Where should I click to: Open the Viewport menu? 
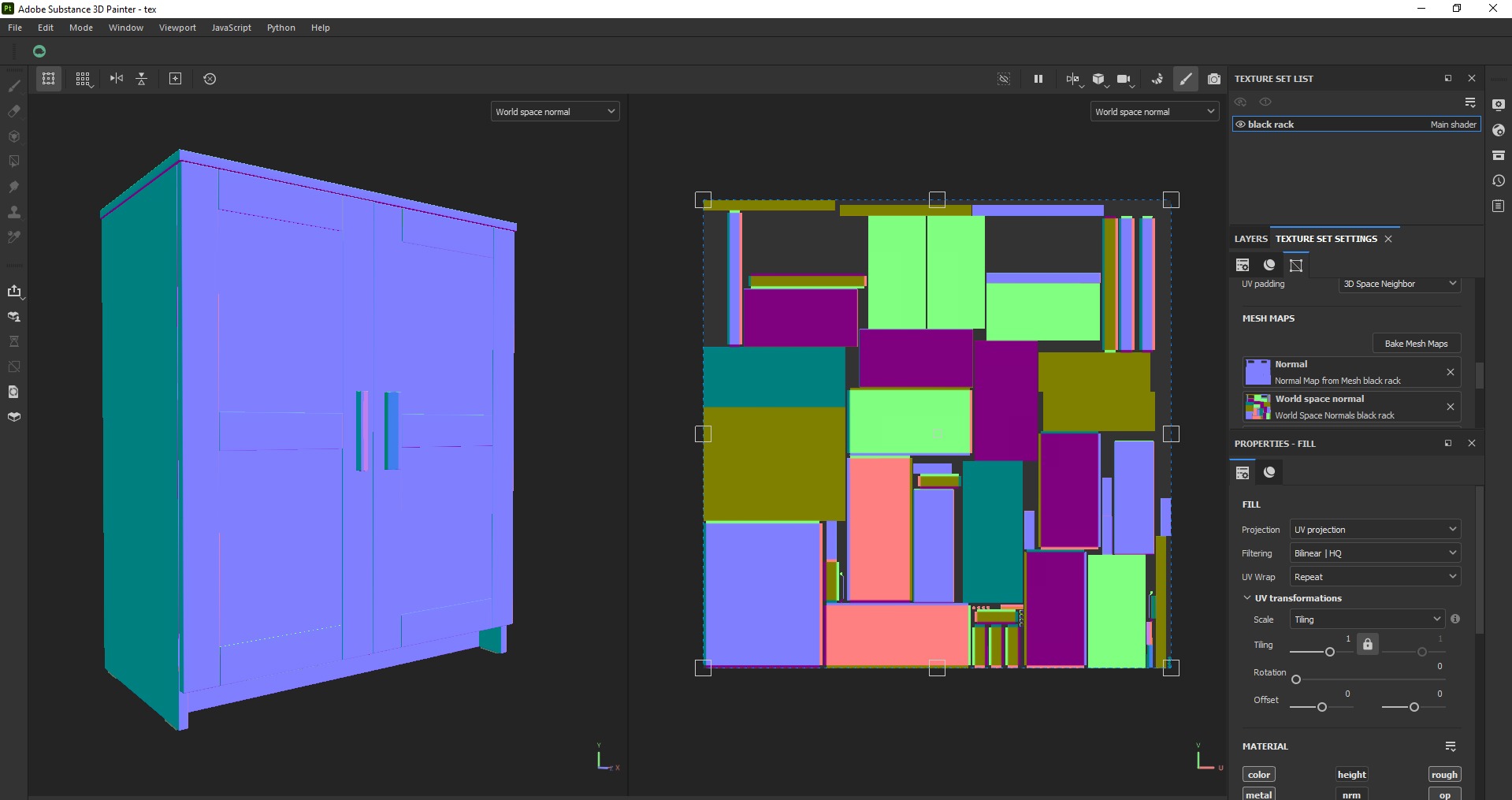pyautogui.click(x=177, y=28)
